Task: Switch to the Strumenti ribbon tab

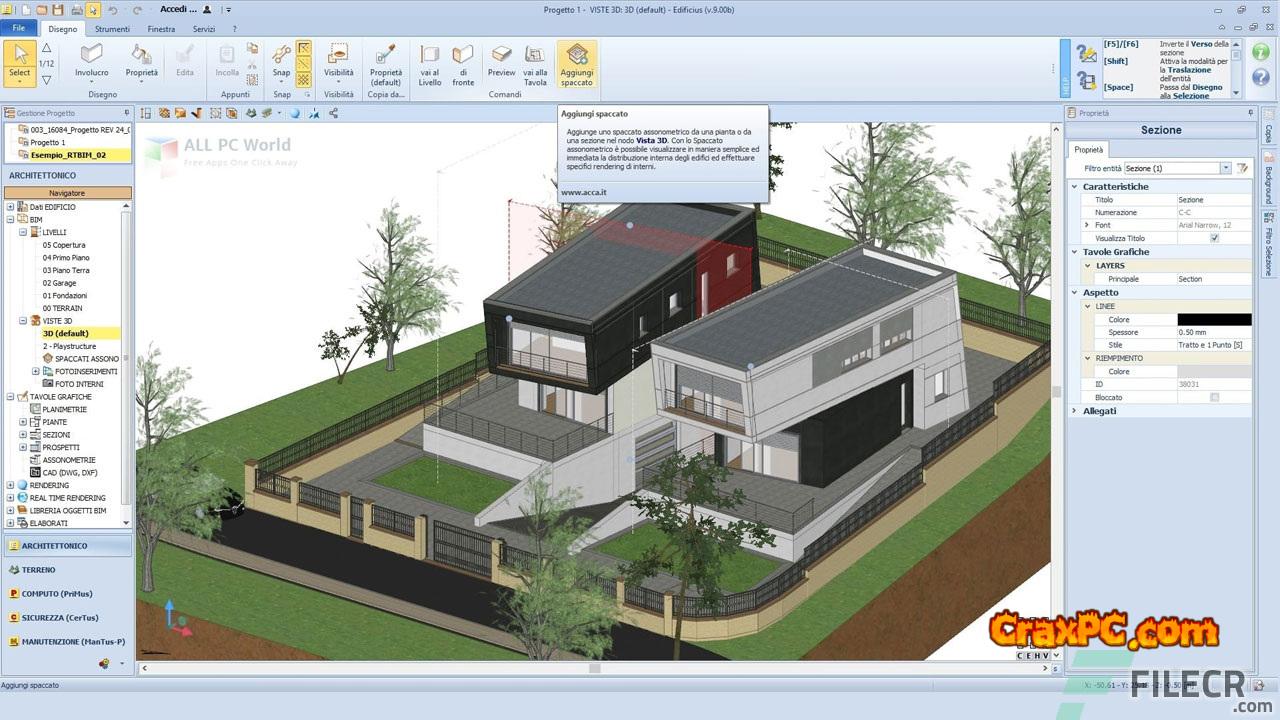Action: click(112, 29)
